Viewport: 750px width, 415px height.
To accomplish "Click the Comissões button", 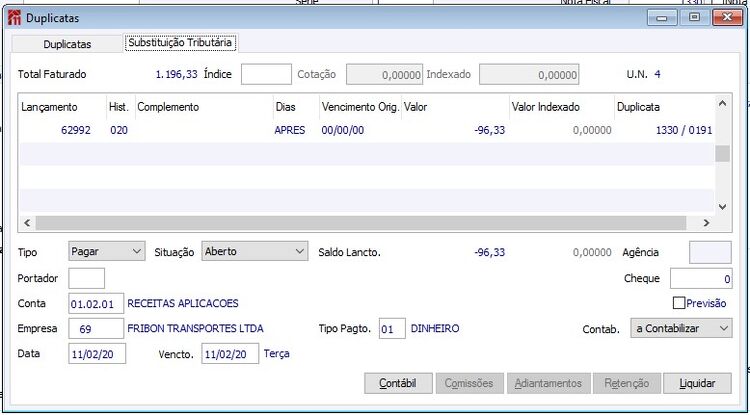I will 469,383.
